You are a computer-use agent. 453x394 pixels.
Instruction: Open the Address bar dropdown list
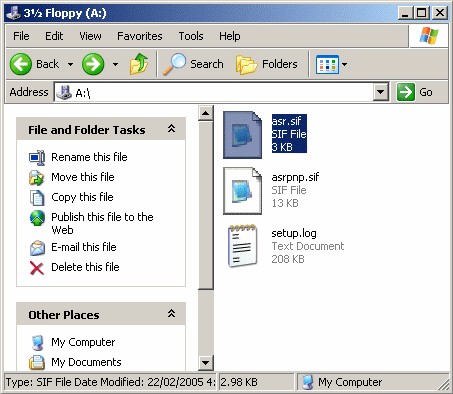(x=380, y=92)
